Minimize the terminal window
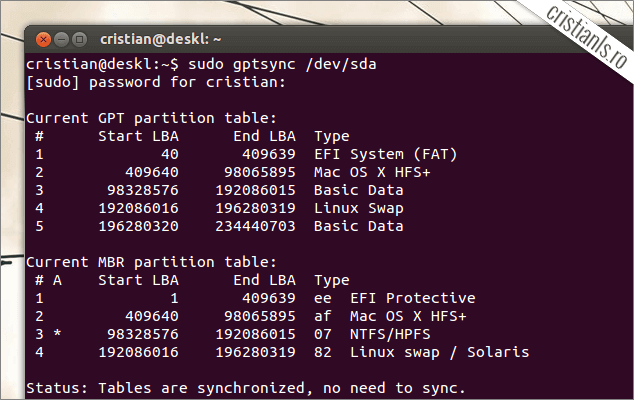634x400 pixels. [62, 40]
